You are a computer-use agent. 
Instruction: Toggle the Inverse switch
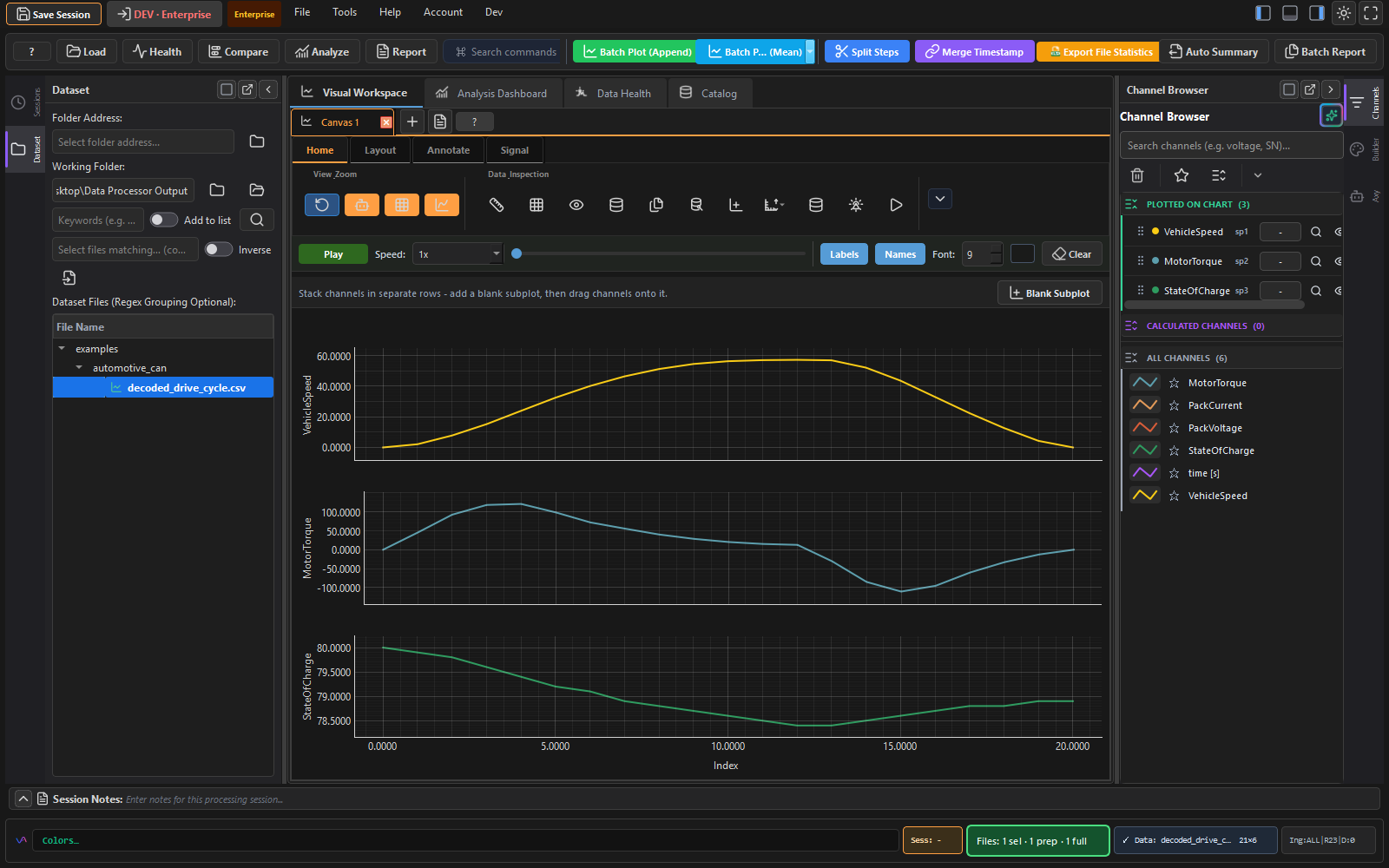tap(218, 249)
